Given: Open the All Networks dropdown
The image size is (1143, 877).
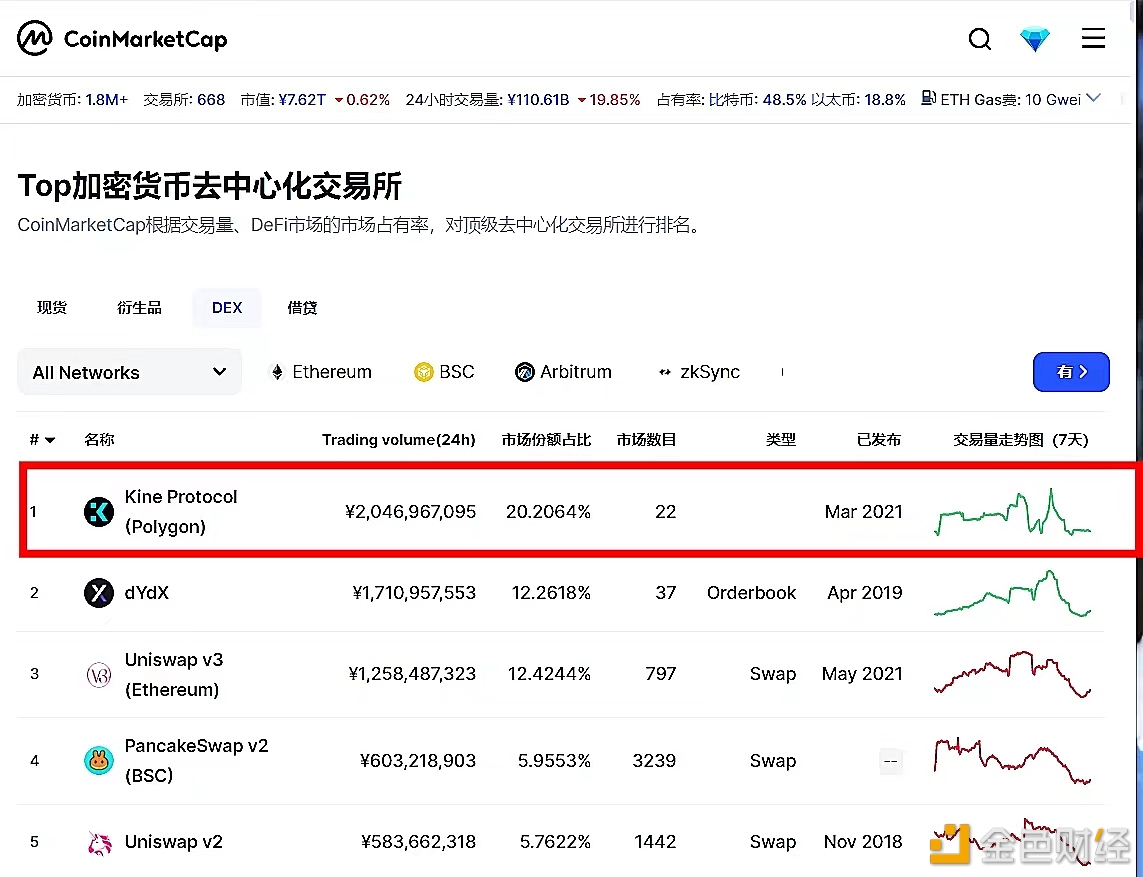Looking at the screenshot, I should [129, 372].
